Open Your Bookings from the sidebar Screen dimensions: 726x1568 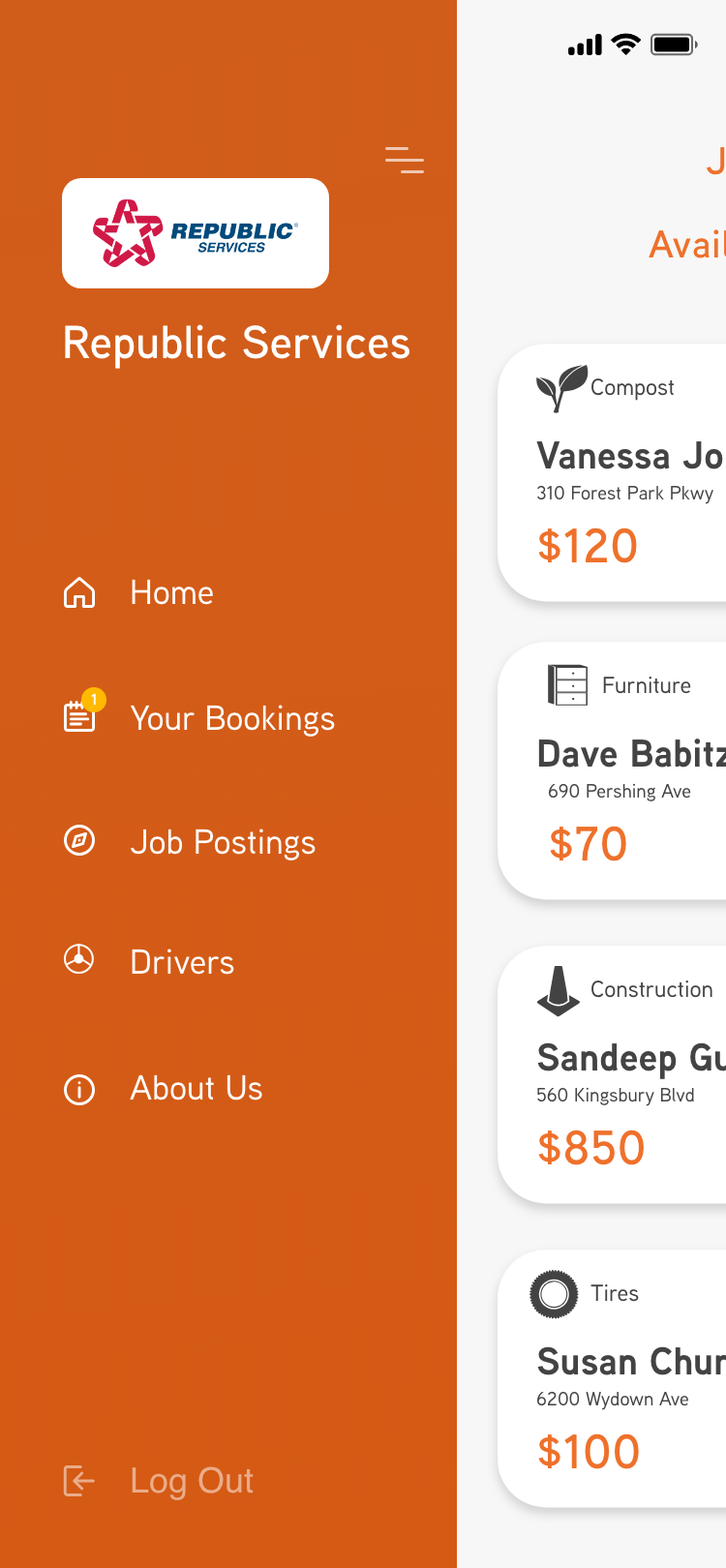[x=232, y=718]
